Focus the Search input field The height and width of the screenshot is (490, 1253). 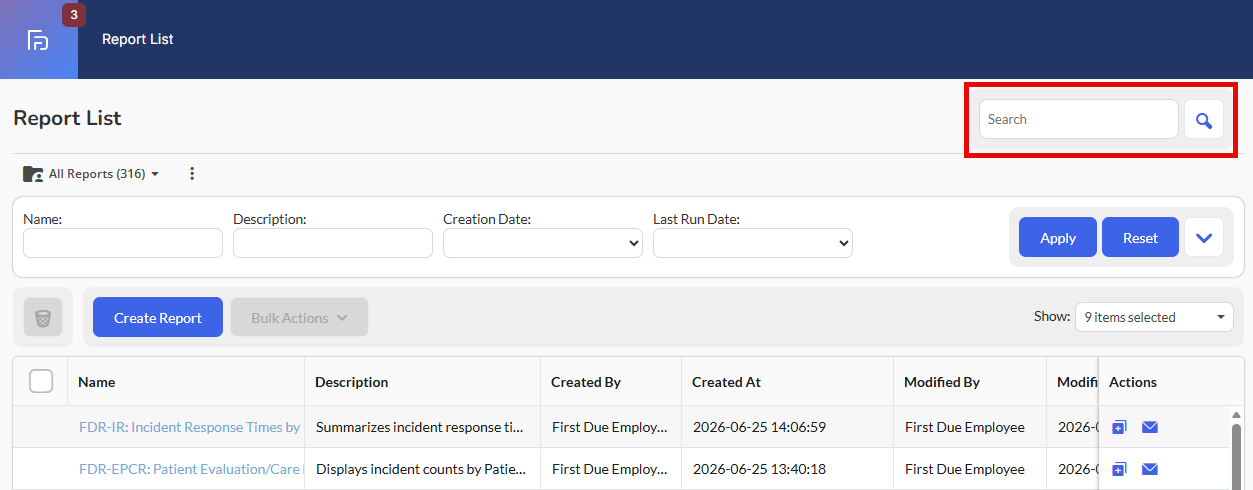[x=1079, y=119]
